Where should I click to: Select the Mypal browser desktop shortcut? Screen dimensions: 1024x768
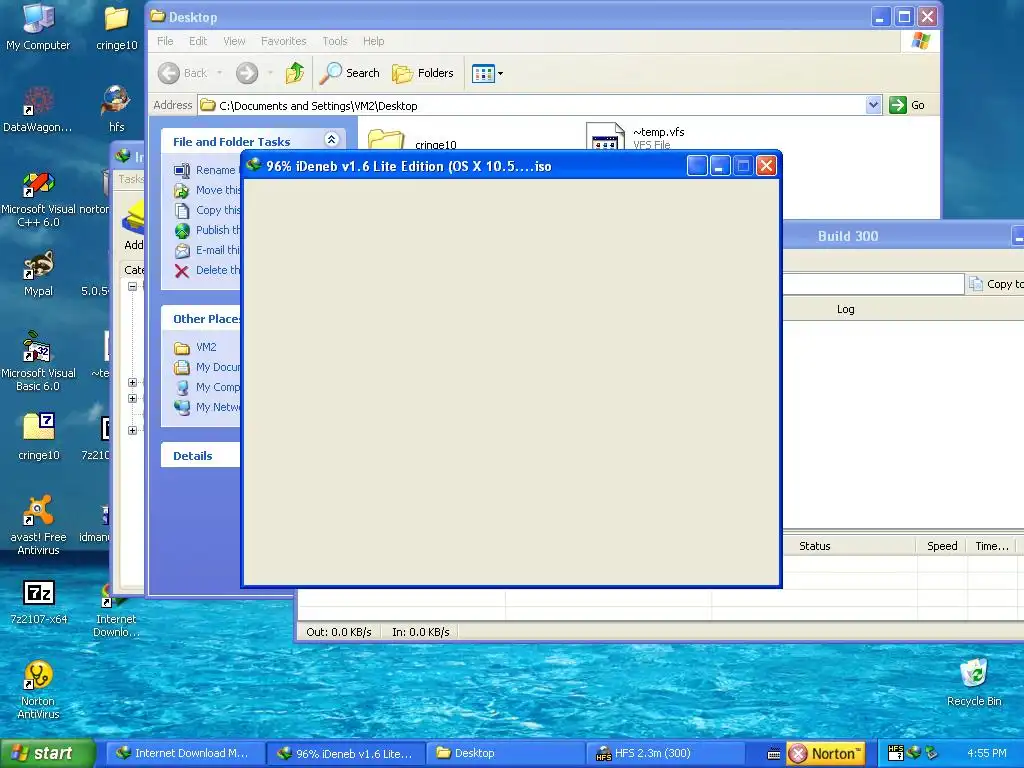pos(38,274)
